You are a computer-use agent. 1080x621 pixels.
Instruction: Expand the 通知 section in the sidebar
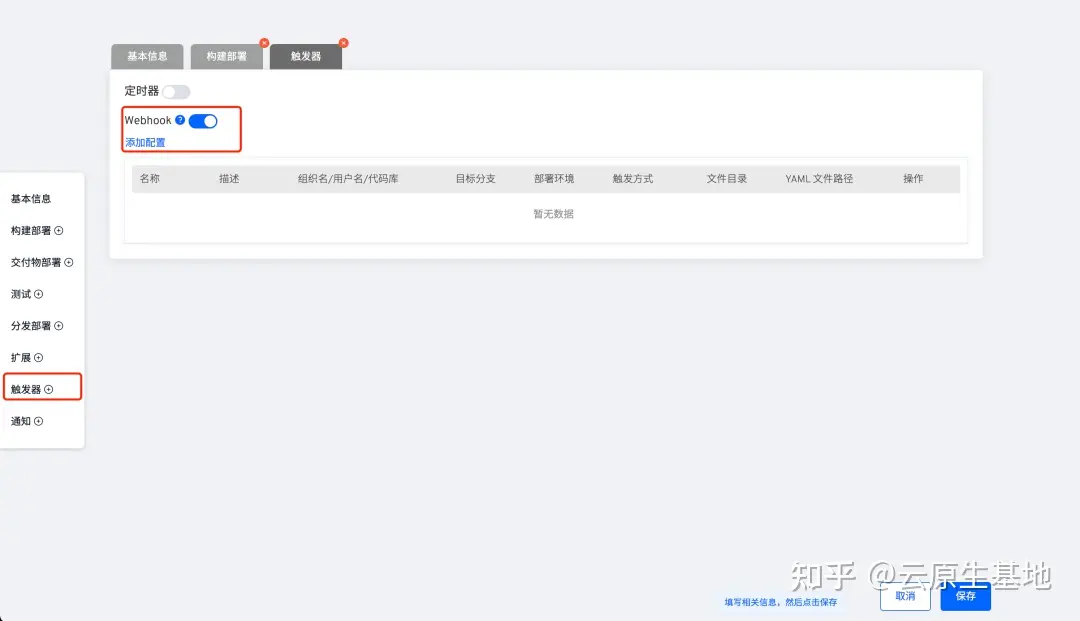37,421
